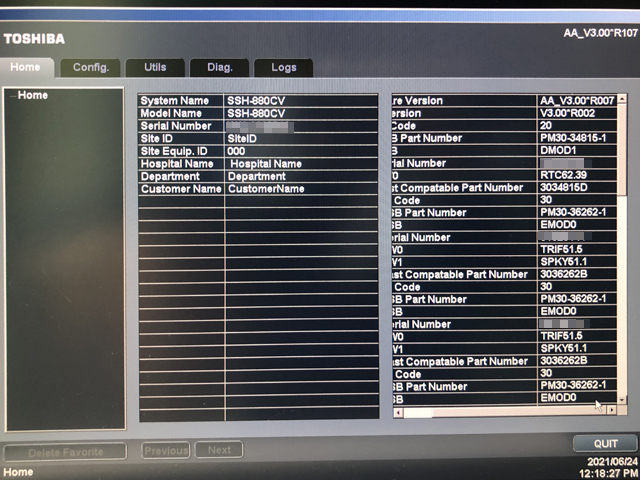Click the Department value cell
The width and height of the screenshot is (640, 480).
click(x=301, y=177)
